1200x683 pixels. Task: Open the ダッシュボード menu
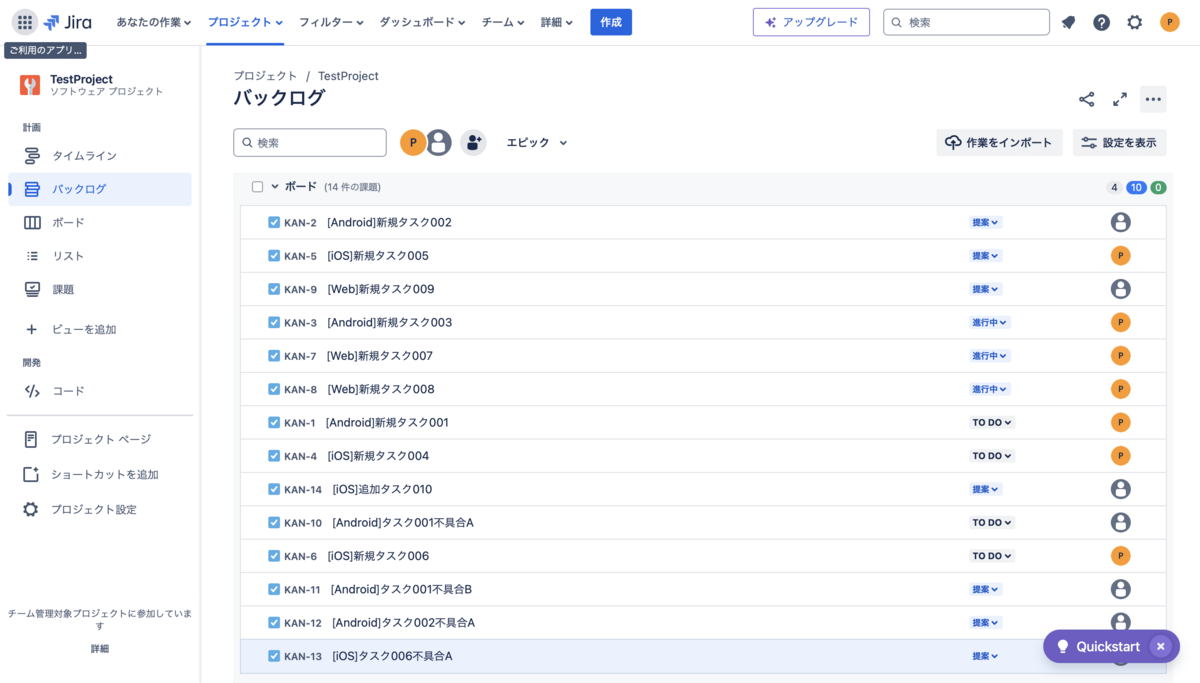pyautogui.click(x=422, y=21)
